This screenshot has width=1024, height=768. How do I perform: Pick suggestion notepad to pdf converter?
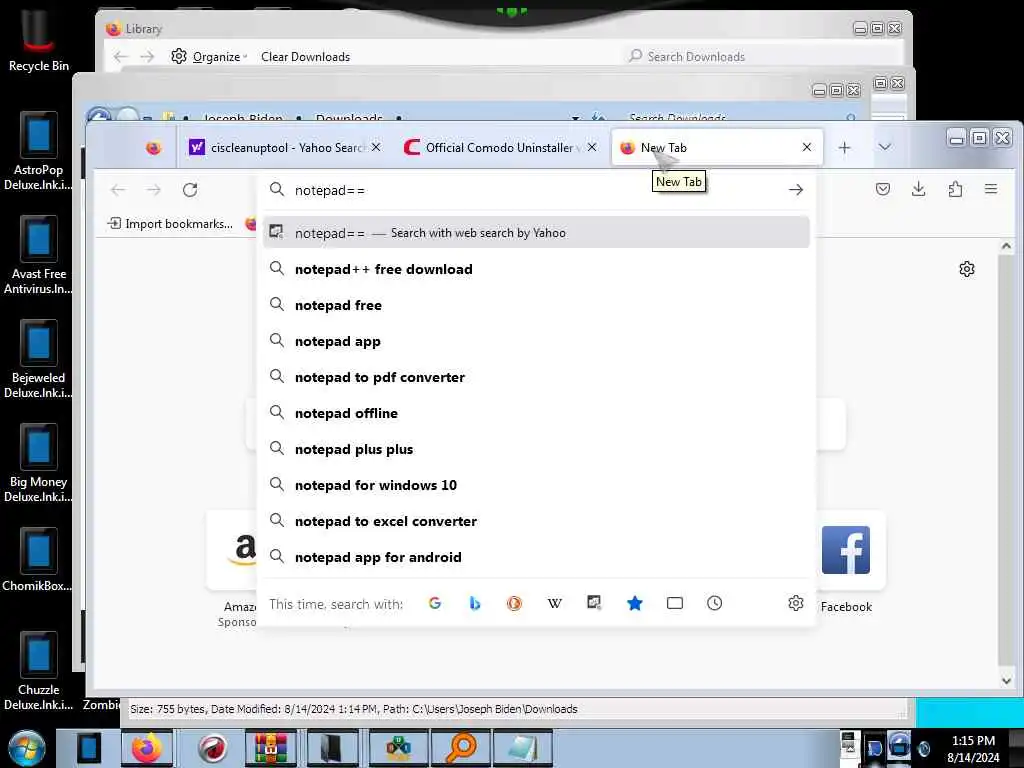[x=536, y=377]
